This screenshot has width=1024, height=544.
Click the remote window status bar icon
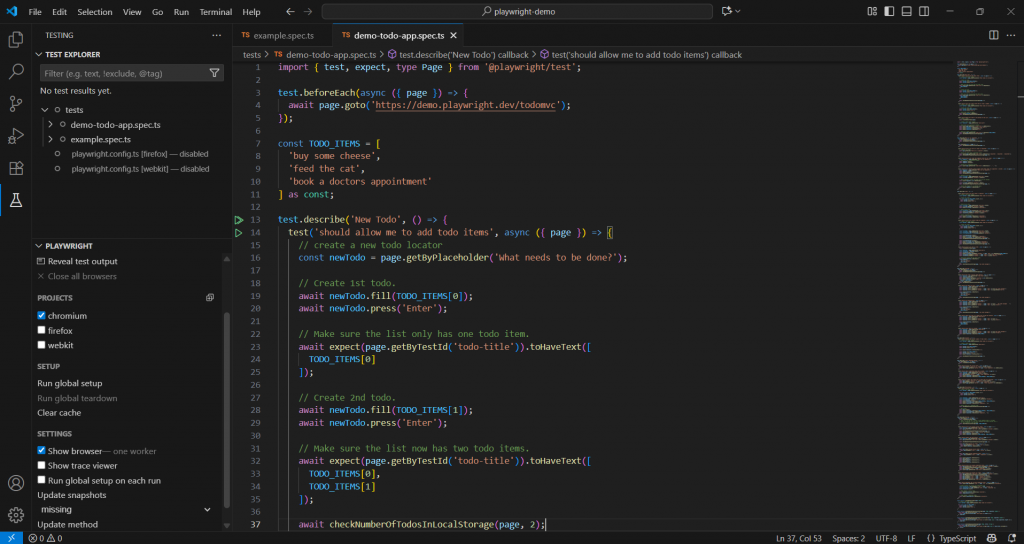[11, 538]
